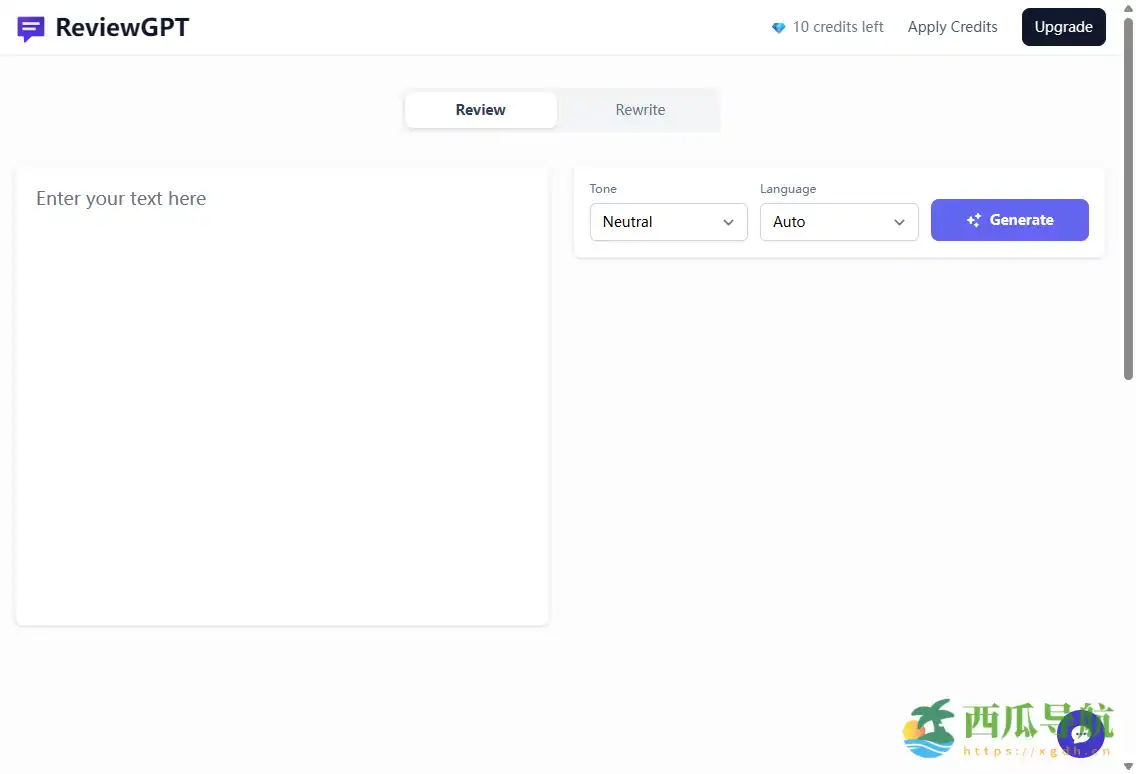Image resolution: width=1136 pixels, height=774 pixels.
Task: Switch to the Rewrite tab
Action: (640, 110)
